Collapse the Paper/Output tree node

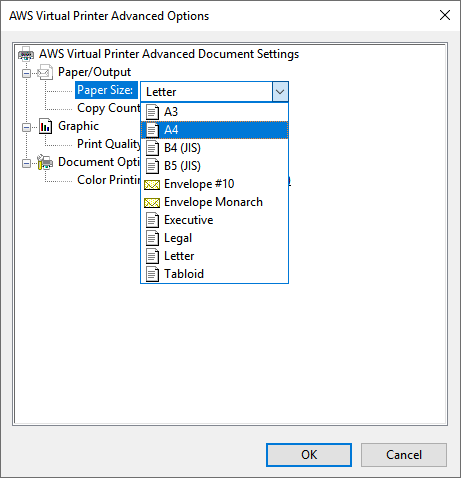point(26,73)
